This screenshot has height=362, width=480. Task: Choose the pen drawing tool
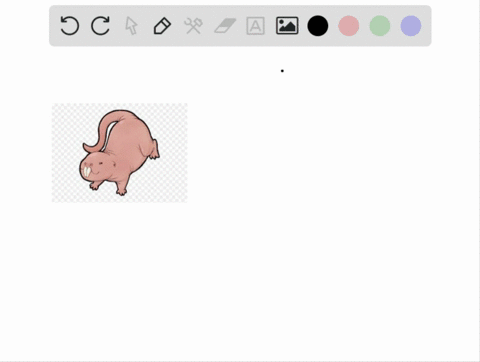(x=162, y=26)
